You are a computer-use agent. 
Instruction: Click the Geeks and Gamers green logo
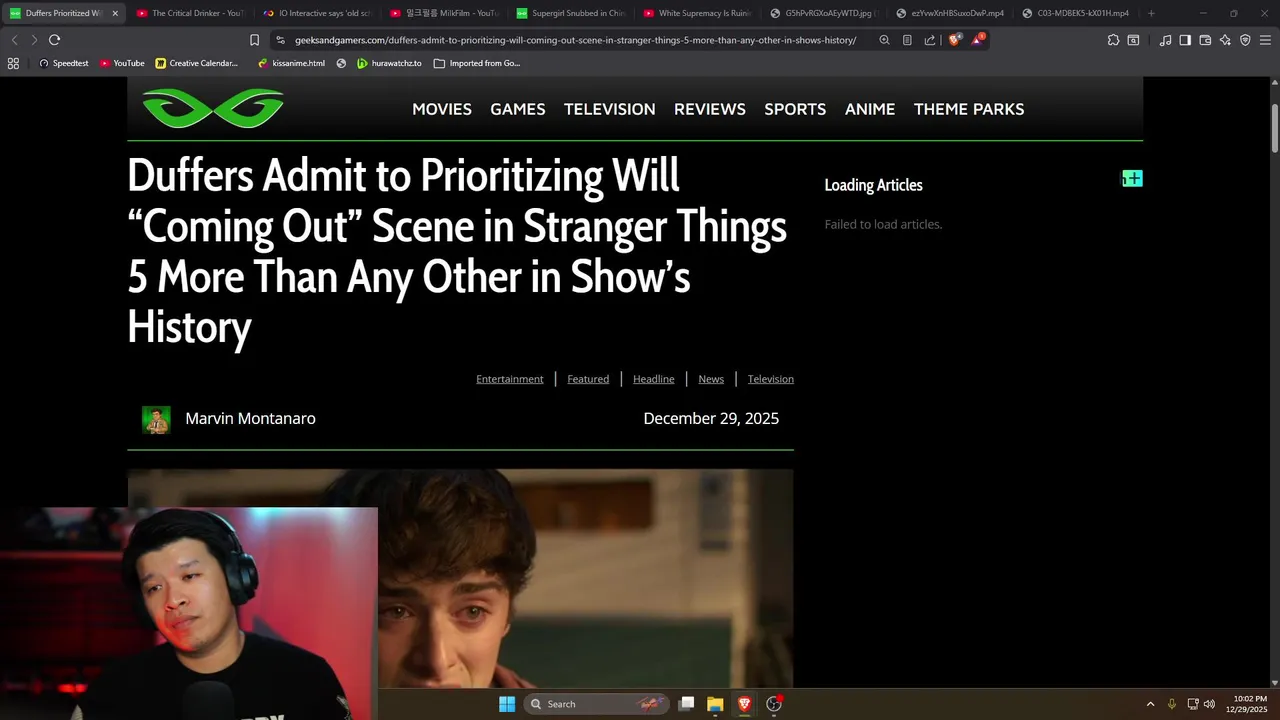213,108
